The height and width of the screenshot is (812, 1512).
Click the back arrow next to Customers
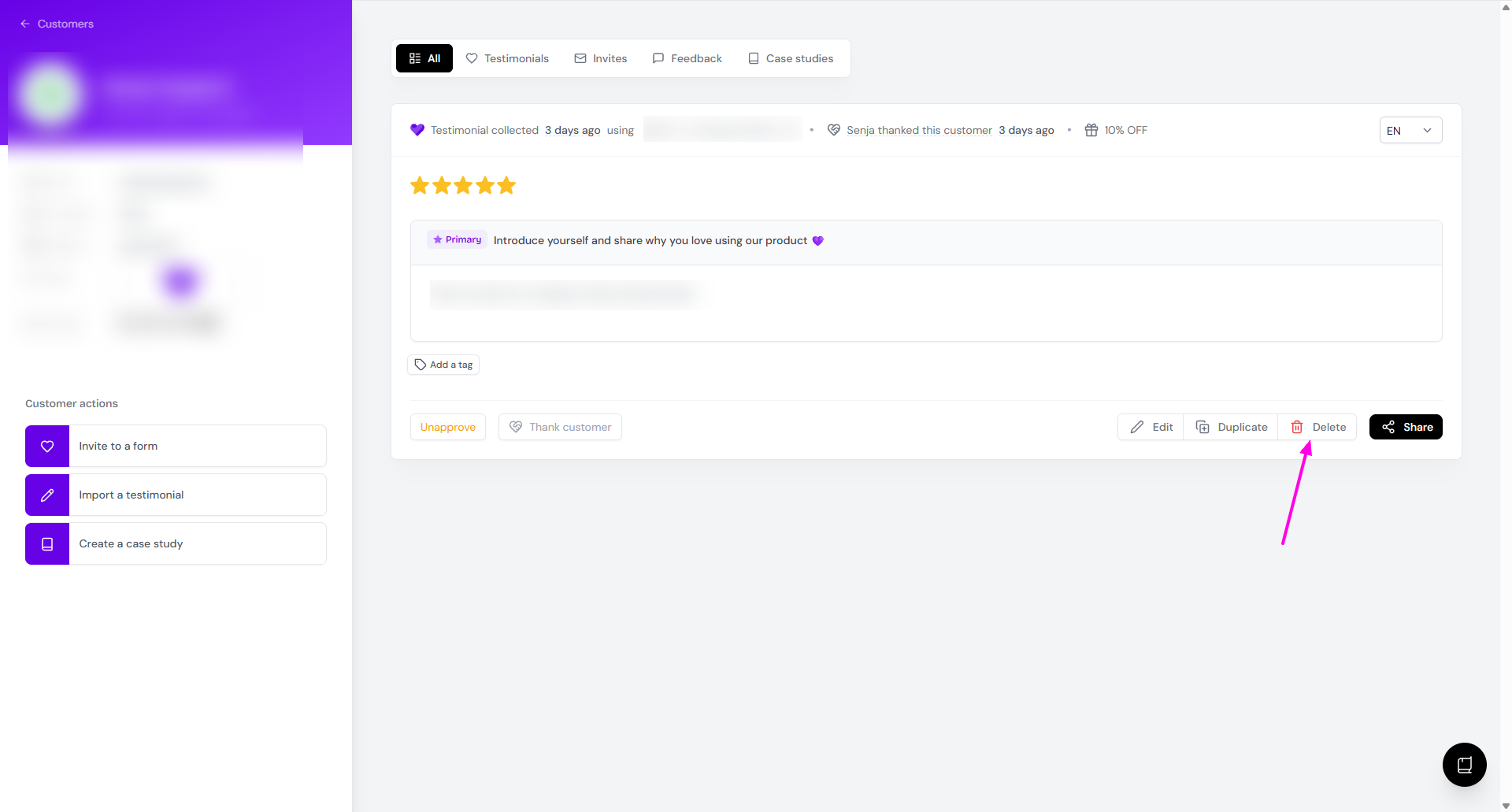[x=25, y=24]
